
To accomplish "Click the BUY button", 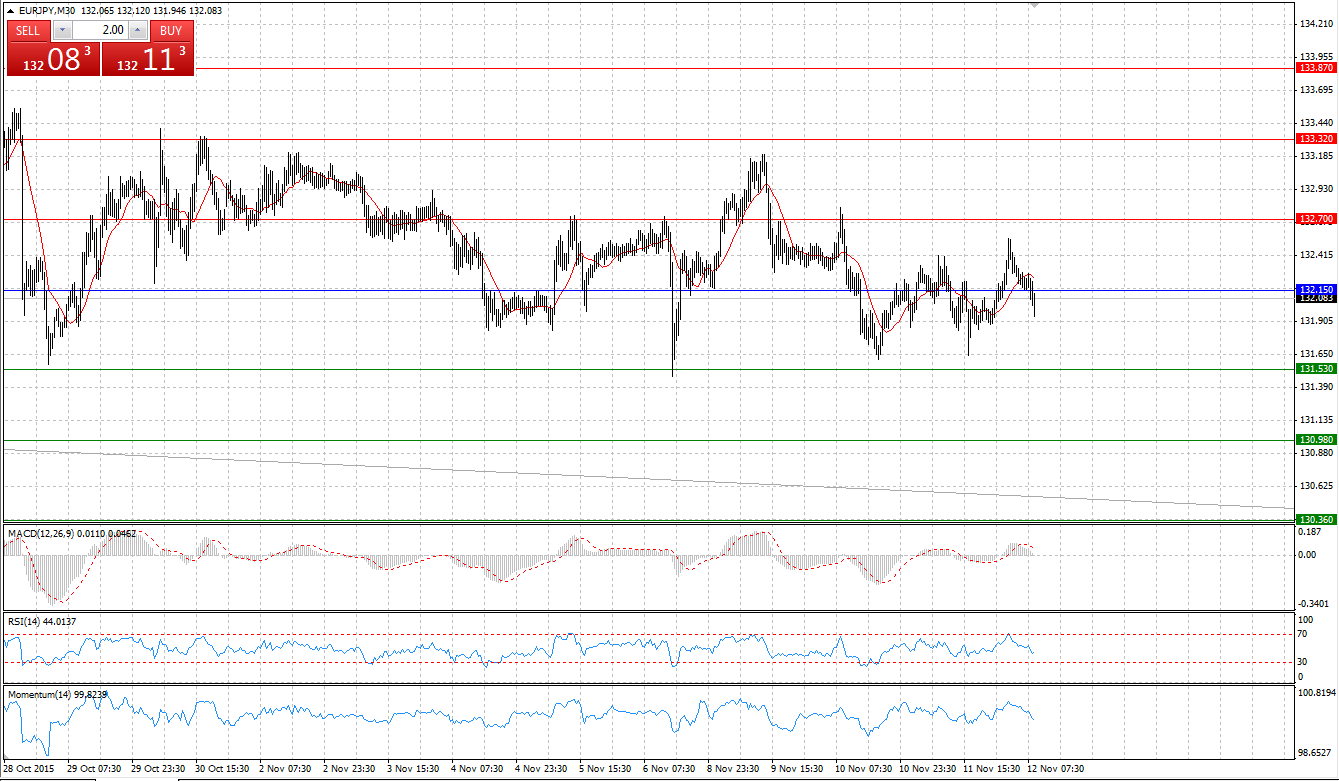I will pyautogui.click(x=171, y=30).
